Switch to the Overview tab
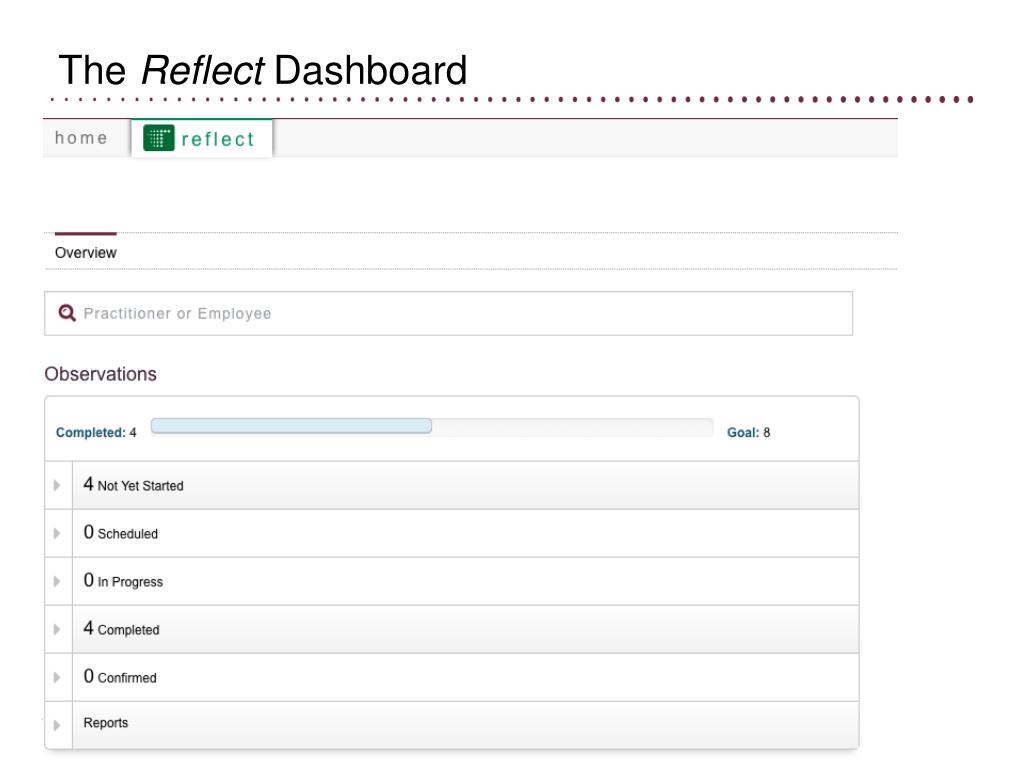The width and height of the screenshot is (1024, 768). (x=86, y=253)
